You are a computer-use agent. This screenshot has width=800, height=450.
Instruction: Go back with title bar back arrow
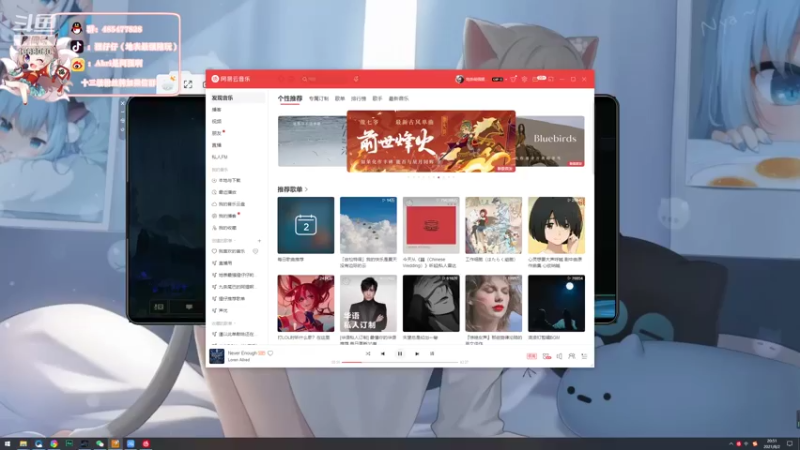[282, 79]
